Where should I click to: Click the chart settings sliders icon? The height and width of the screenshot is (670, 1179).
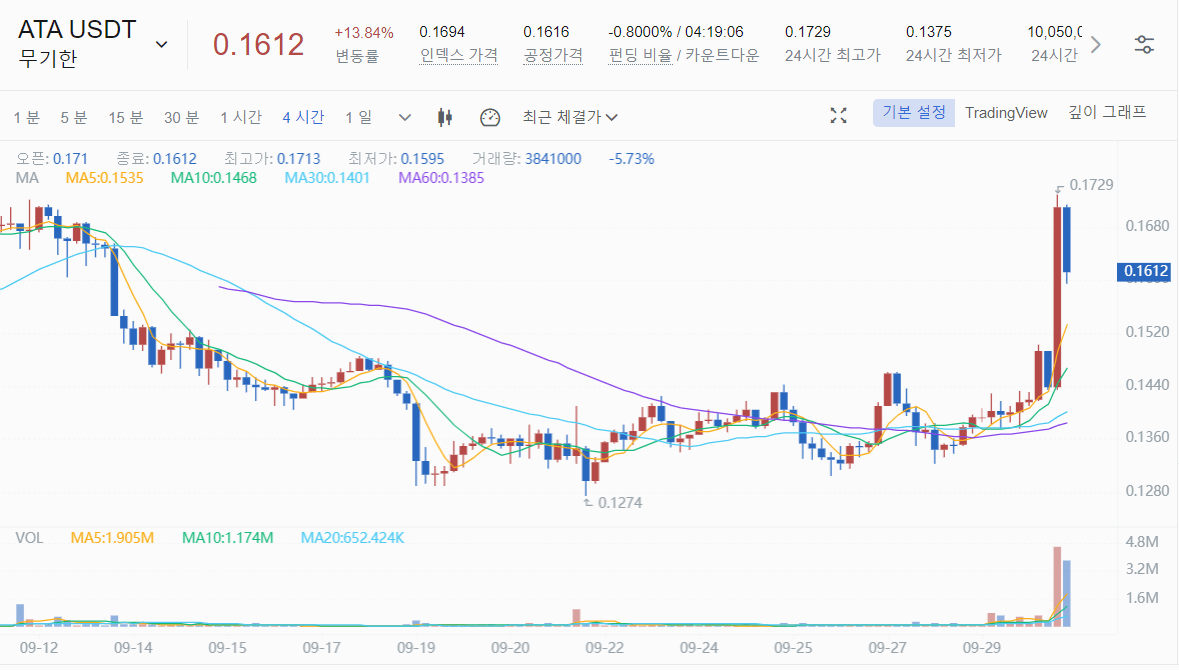[1144, 44]
